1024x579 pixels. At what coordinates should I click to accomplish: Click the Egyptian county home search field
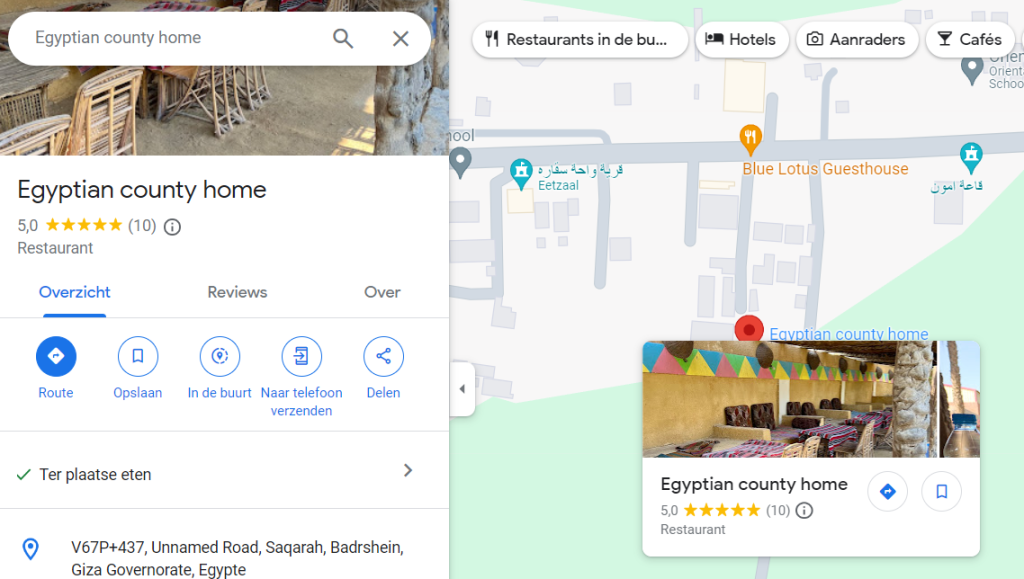(x=176, y=39)
